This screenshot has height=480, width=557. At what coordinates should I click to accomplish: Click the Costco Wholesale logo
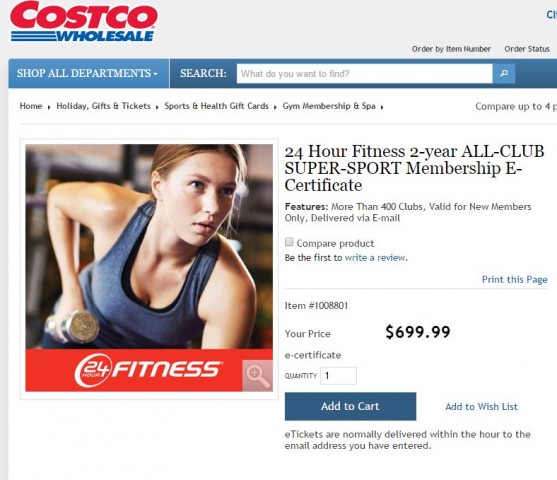point(84,21)
